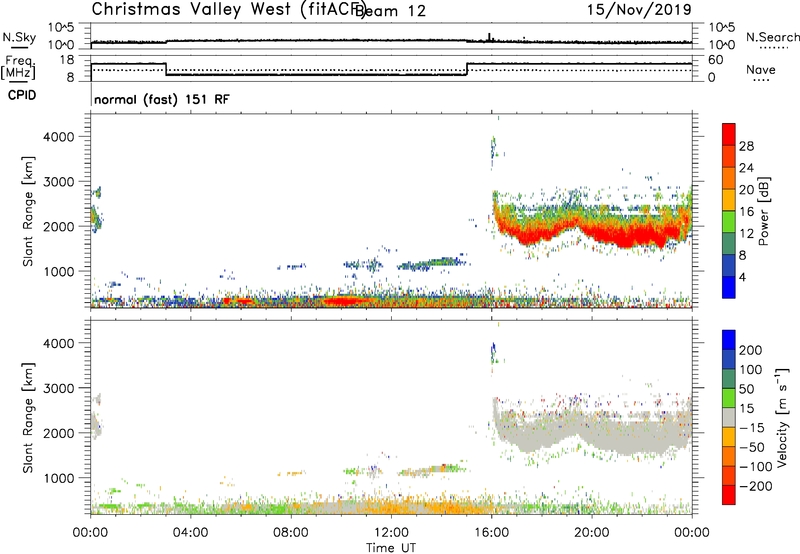Click 'normal (fast) 151 RF' text
Viewport: 800px width, 554px height.
click(162, 99)
